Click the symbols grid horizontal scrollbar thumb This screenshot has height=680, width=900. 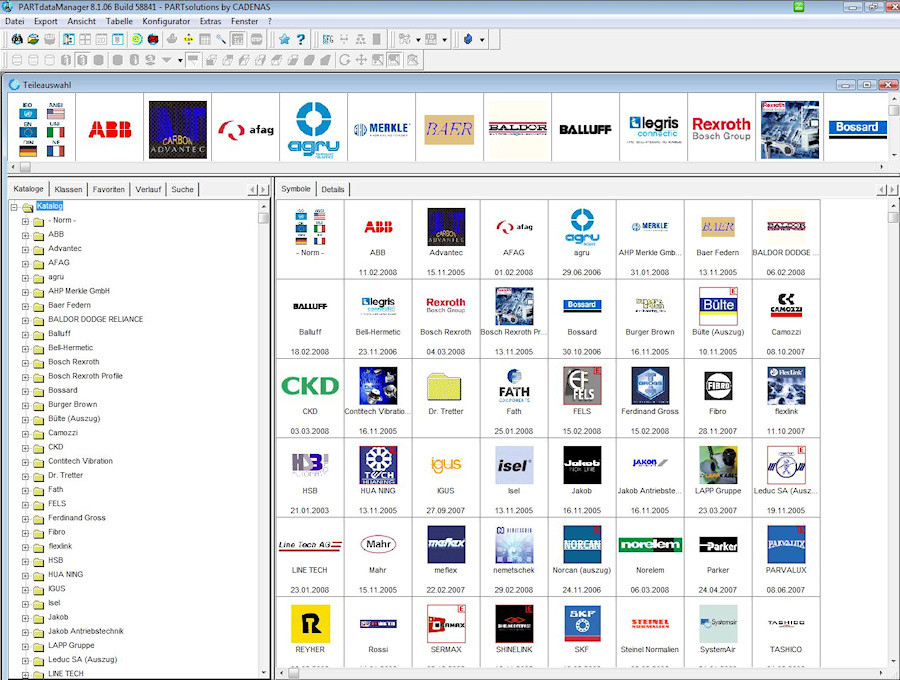(x=293, y=673)
